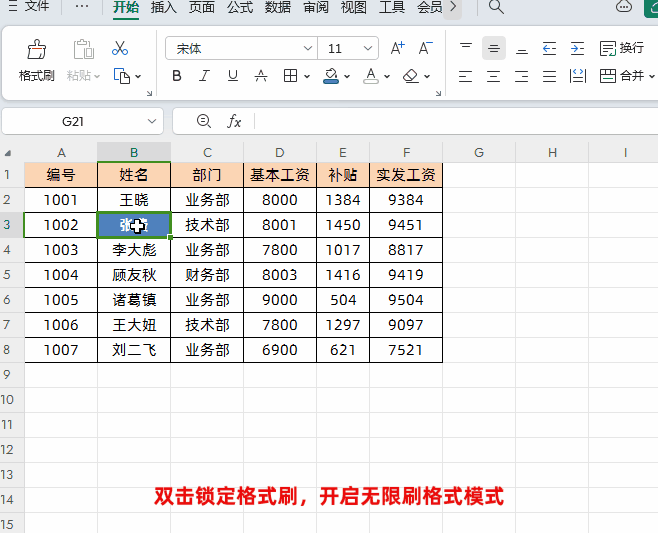Toggle bold formatting

(x=177, y=76)
